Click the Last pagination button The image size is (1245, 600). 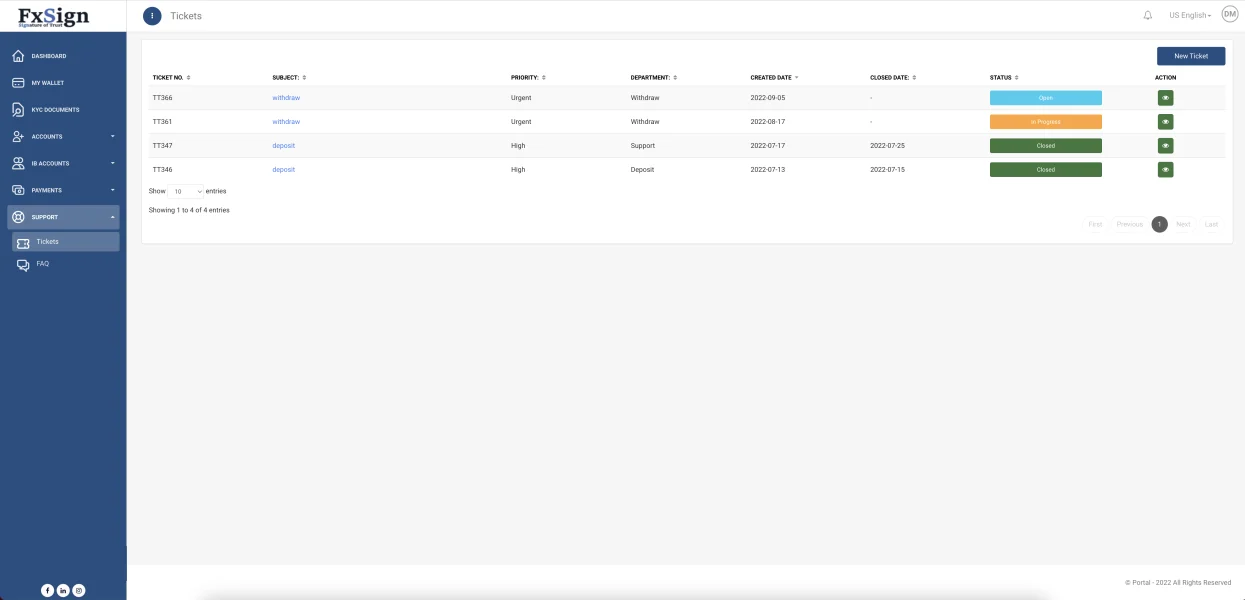(1211, 224)
